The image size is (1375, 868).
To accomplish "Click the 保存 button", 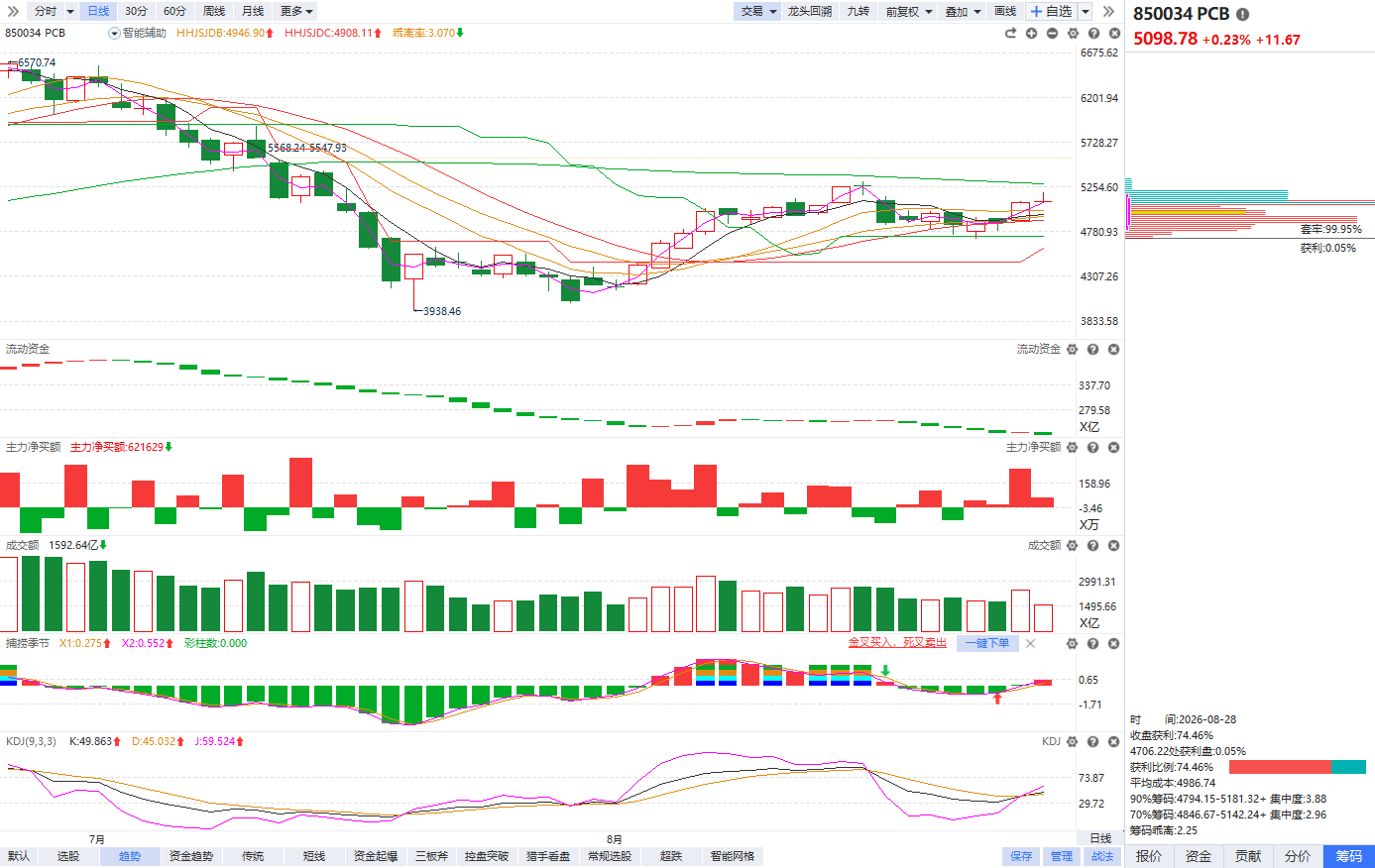I will coord(1021,856).
